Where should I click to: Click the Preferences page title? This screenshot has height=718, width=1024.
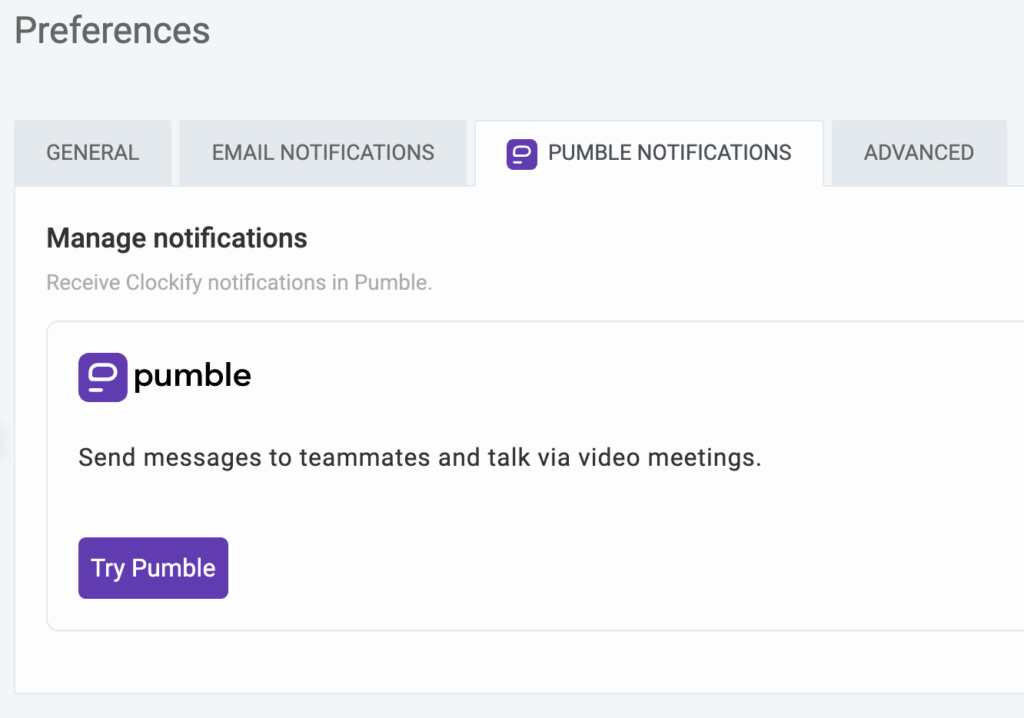point(111,30)
